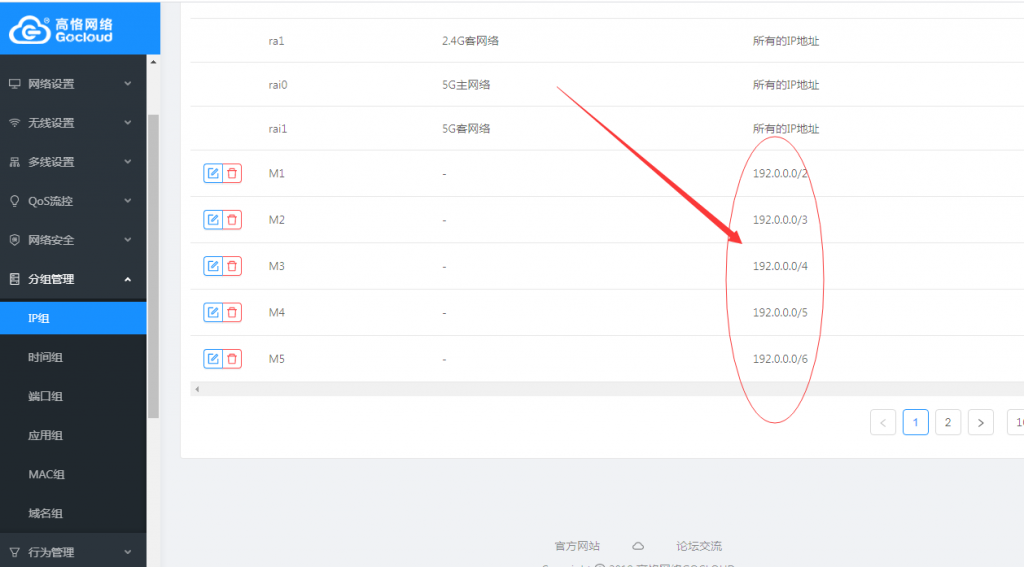Click the 网络安全 shield icon
This screenshot has width=1024, height=567.
pos(14,240)
